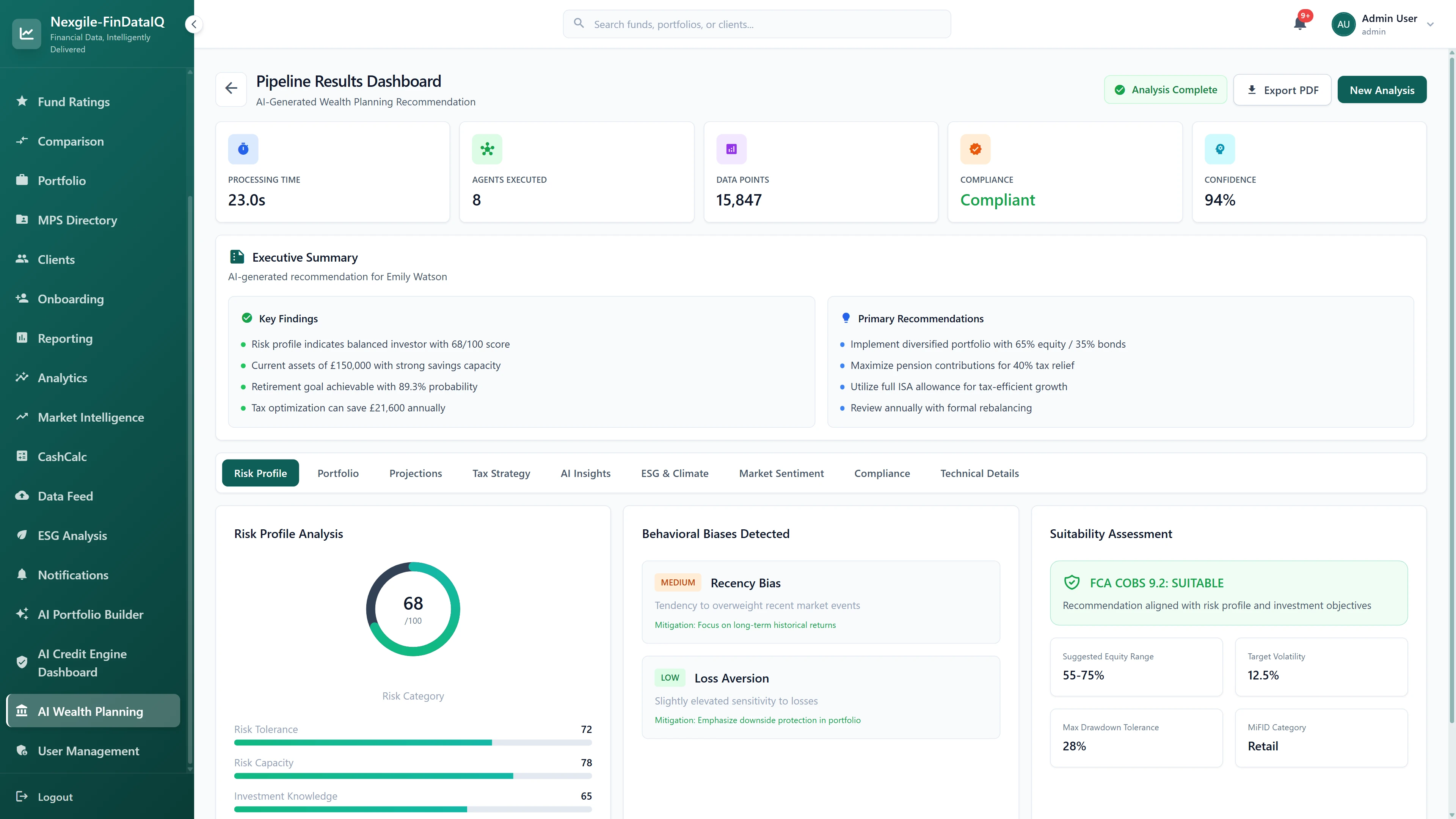Open the notifications bell with 9+ alerts
Viewport: 1456px width, 819px height.
pos(1300,24)
